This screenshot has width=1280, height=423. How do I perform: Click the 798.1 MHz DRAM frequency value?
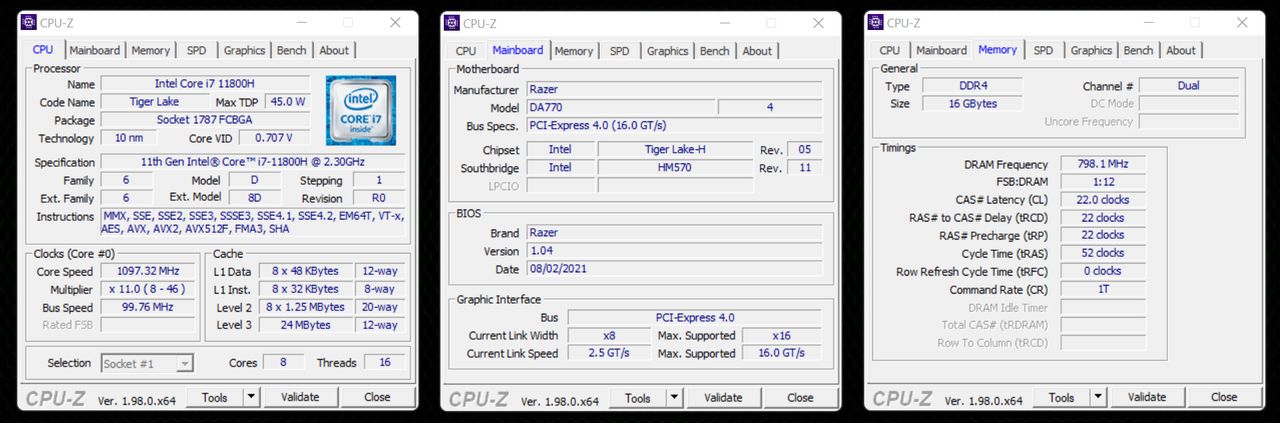[x=1103, y=164]
